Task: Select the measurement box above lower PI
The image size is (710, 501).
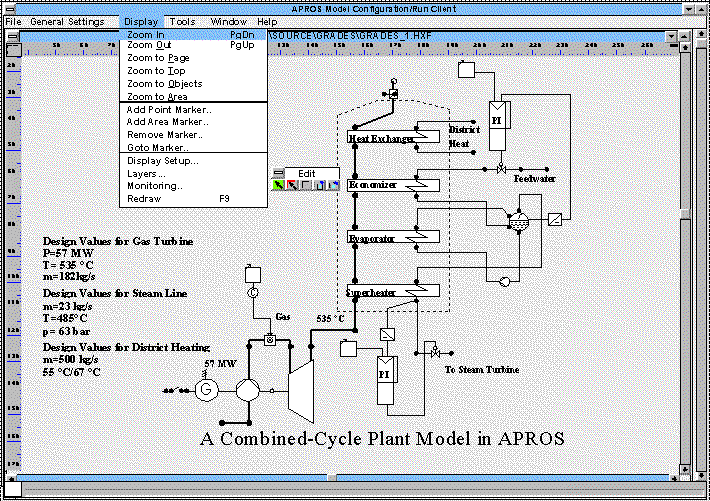Action: point(387,334)
